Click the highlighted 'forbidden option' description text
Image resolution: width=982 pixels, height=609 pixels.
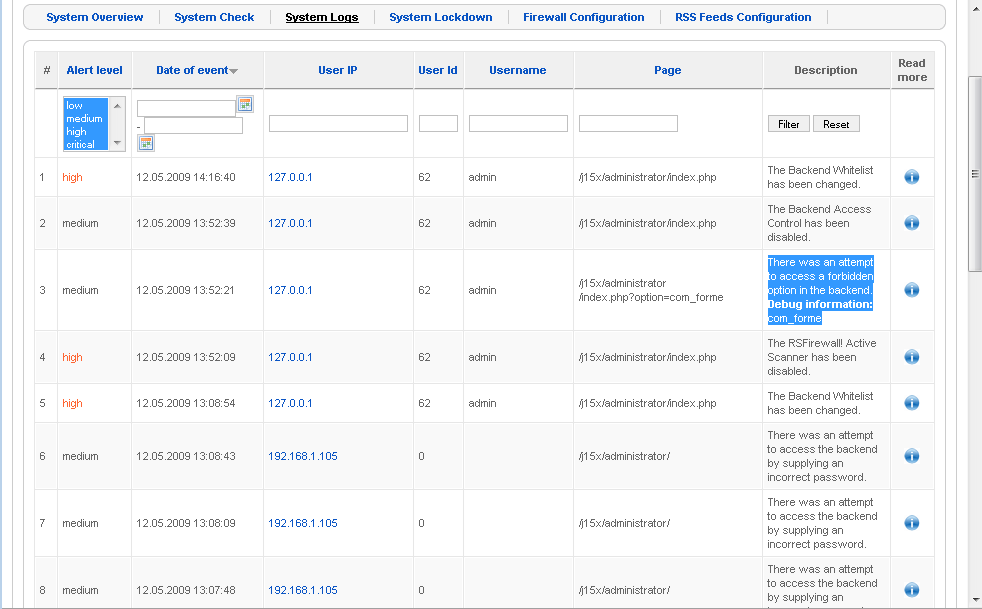(820, 290)
